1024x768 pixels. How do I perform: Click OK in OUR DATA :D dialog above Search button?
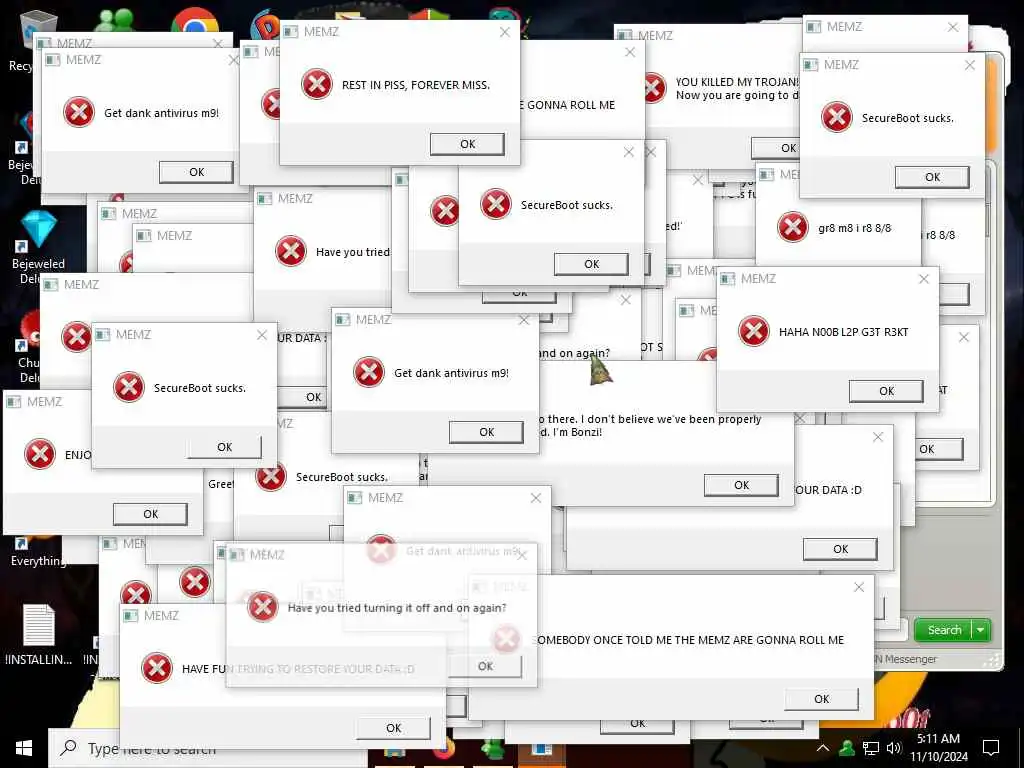[x=840, y=549]
